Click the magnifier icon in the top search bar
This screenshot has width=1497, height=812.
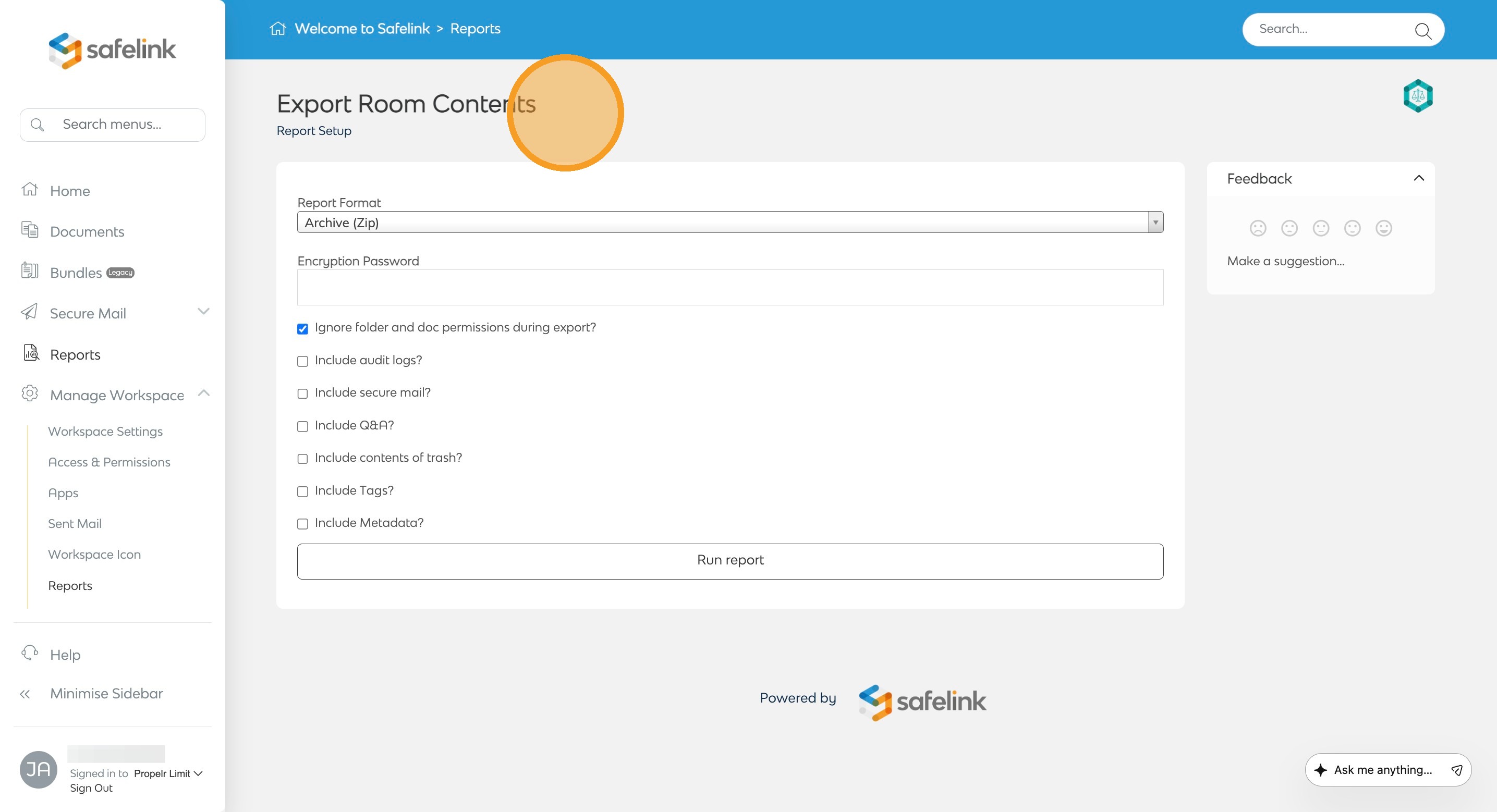tap(1422, 30)
